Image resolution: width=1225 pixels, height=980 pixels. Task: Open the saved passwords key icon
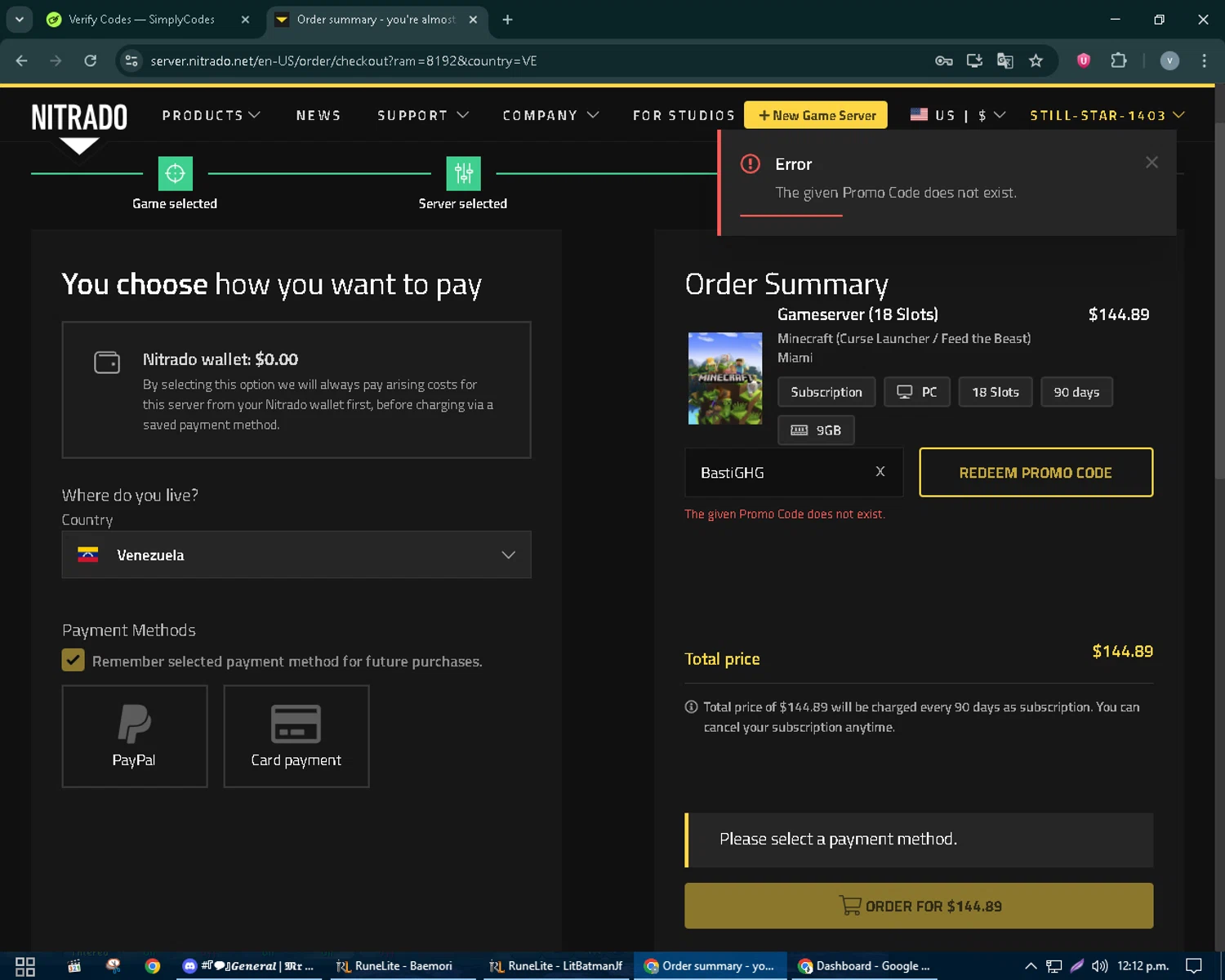pos(944,60)
